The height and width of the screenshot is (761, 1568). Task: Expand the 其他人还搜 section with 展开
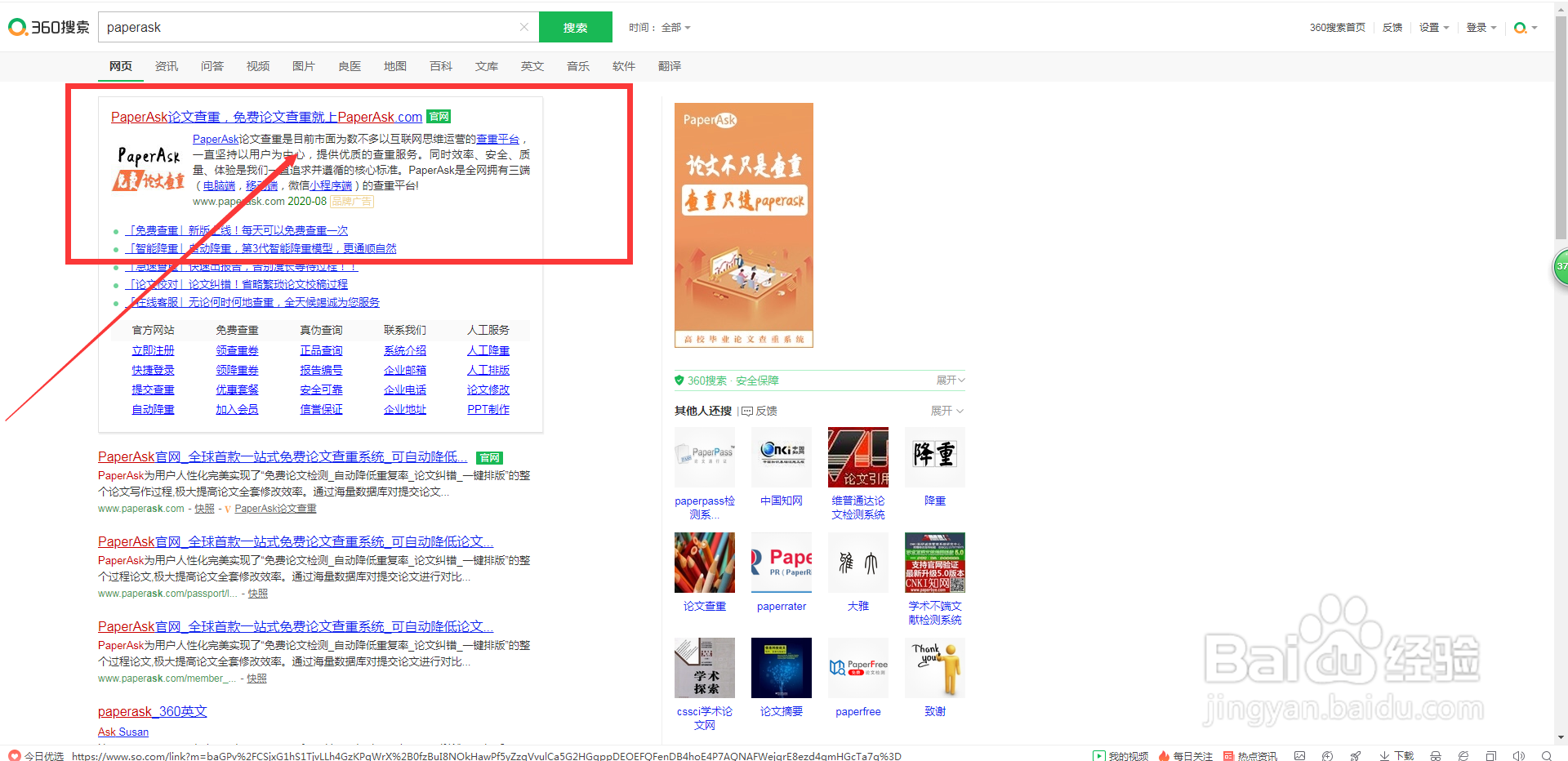click(947, 411)
